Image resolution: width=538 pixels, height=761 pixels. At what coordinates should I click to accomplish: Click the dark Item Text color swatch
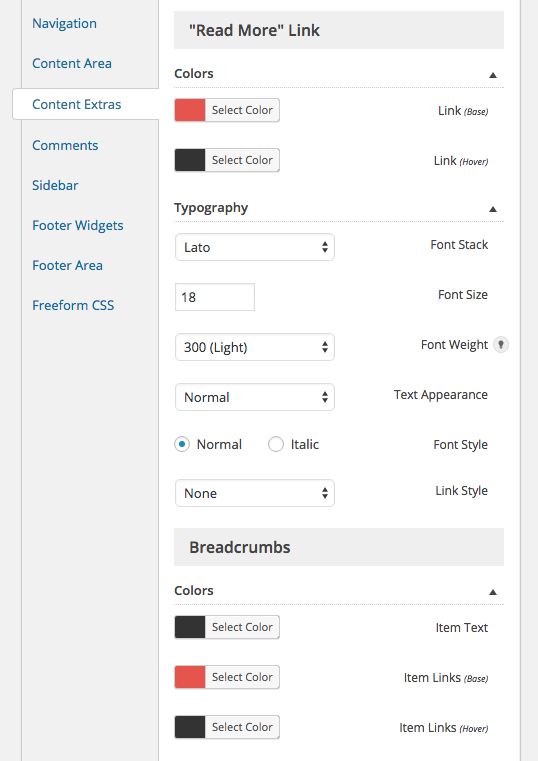190,627
